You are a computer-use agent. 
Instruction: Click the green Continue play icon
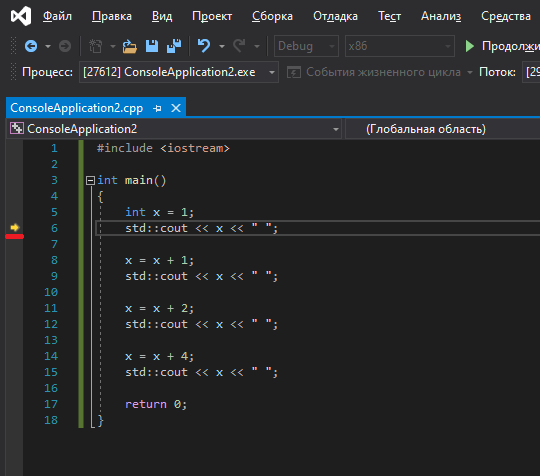(x=469, y=46)
